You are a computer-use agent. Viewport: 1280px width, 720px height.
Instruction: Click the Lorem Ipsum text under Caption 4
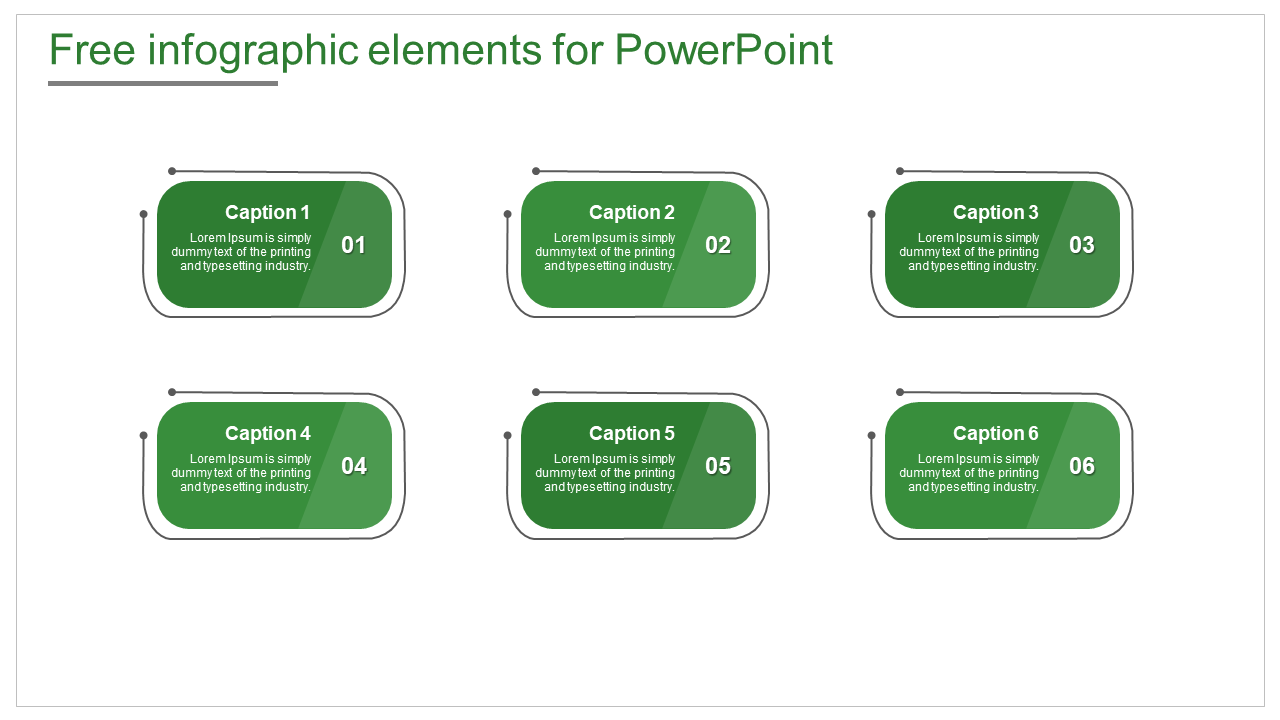coord(241,473)
